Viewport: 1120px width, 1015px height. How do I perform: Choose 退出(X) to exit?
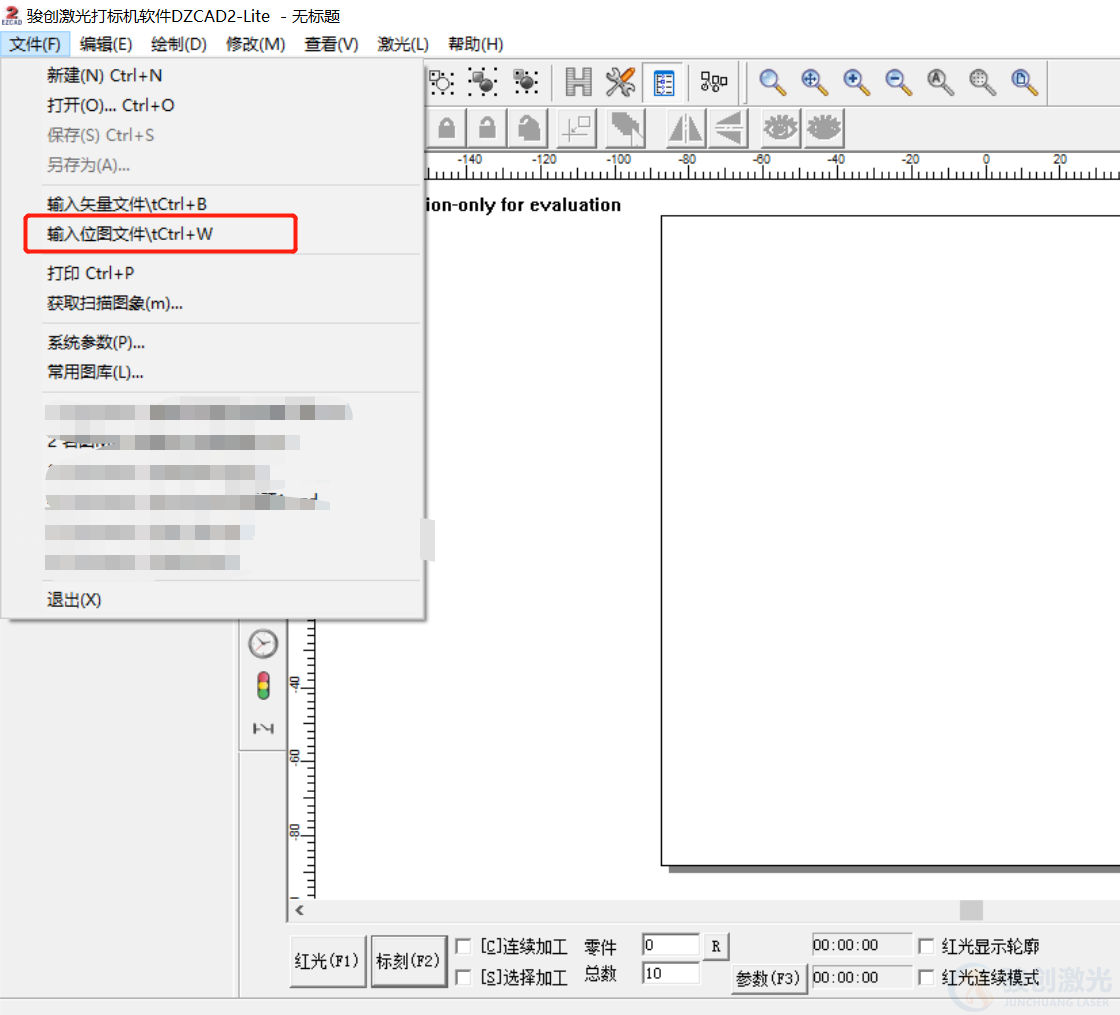[x=212, y=600]
